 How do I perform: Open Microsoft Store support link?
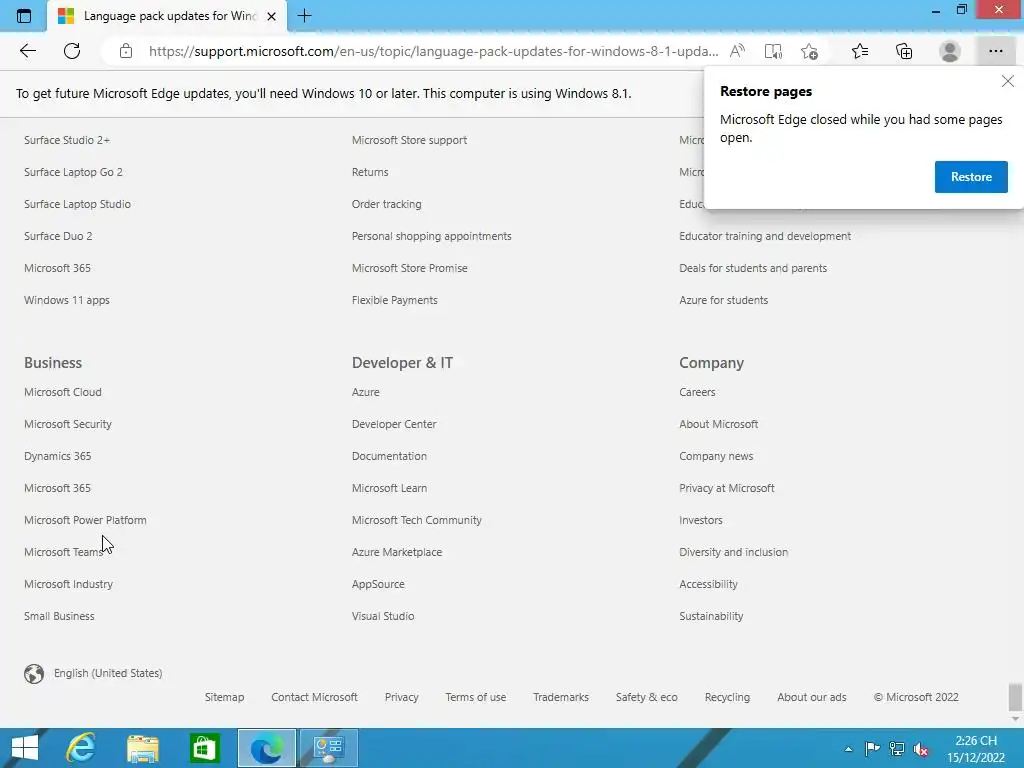409,140
